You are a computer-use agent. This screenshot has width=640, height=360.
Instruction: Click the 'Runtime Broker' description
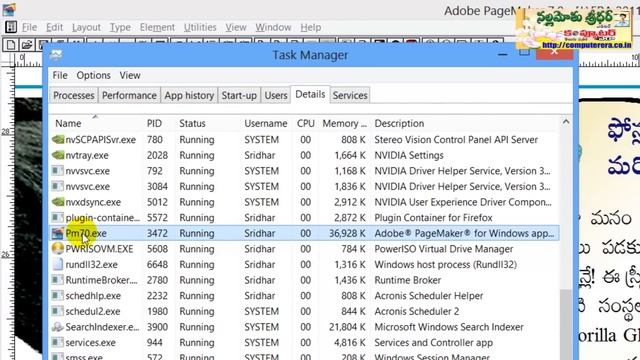[x=408, y=280]
